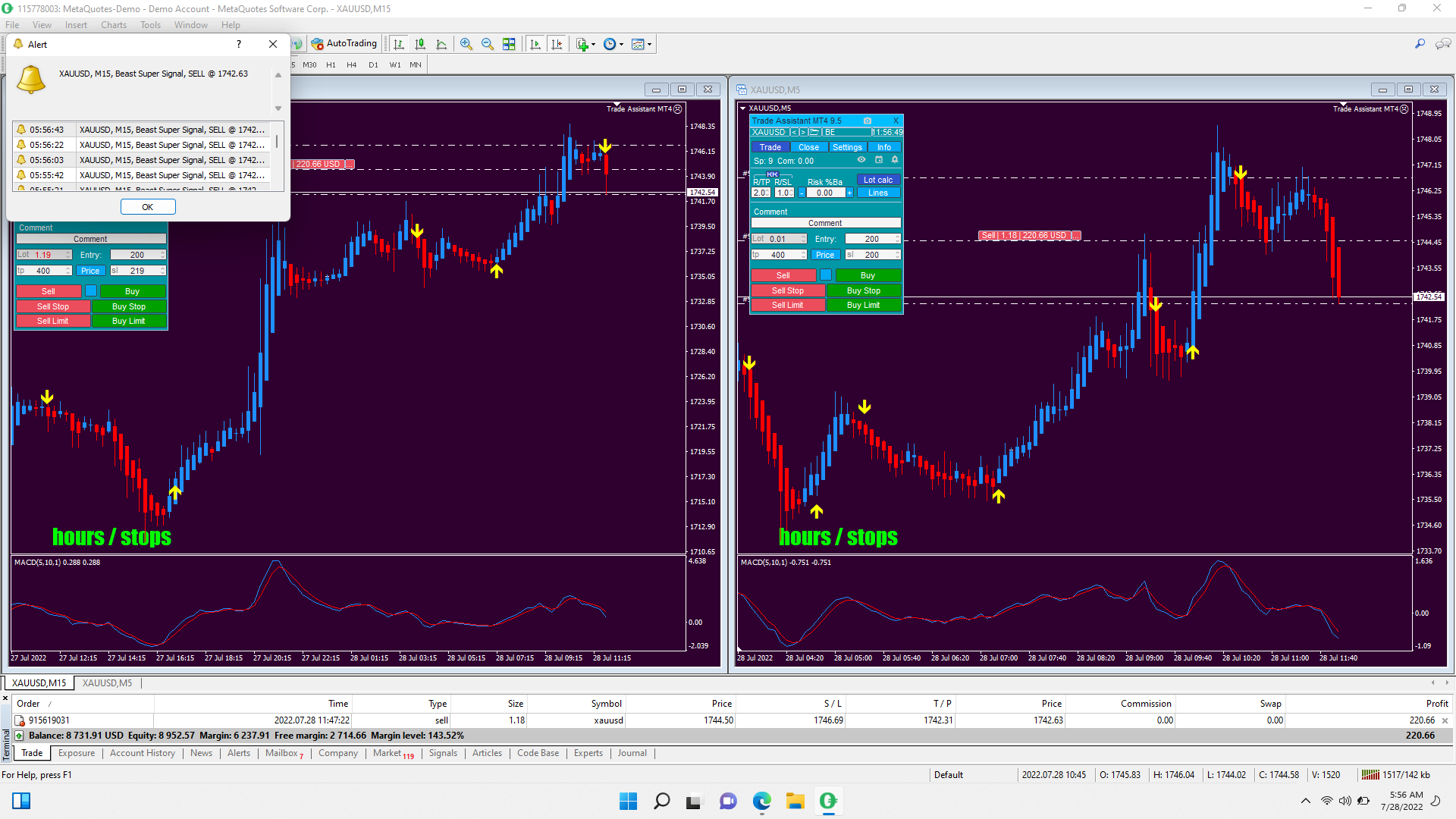Click the screenshot camera icon in Trade Assistant

pos(868,121)
